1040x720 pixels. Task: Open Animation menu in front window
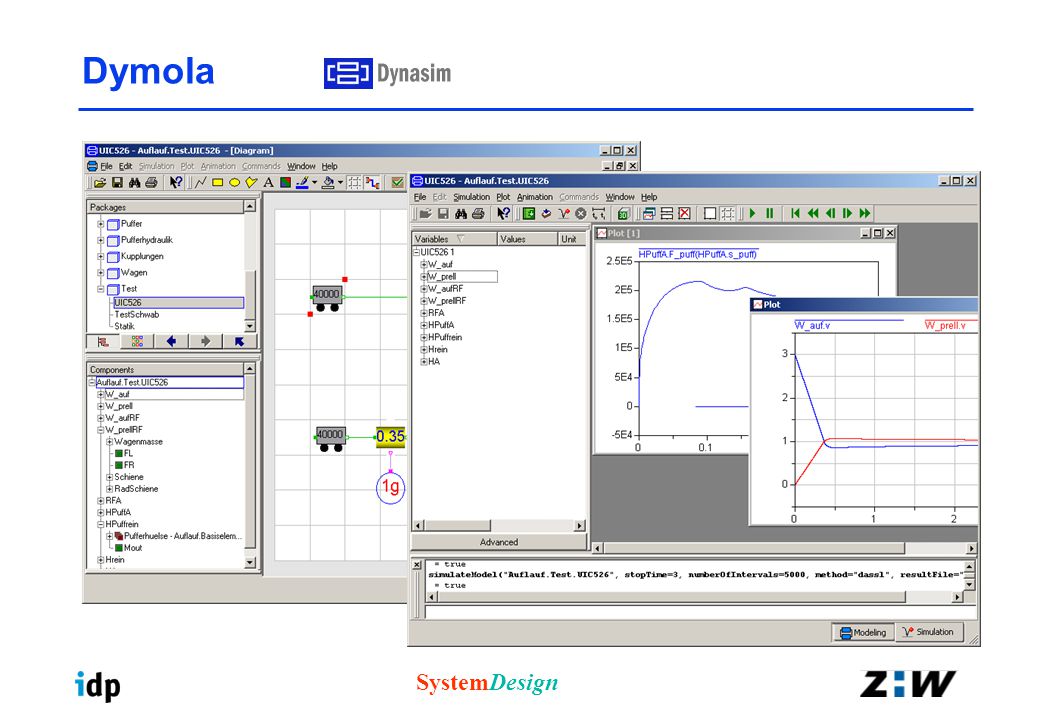(x=535, y=197)
